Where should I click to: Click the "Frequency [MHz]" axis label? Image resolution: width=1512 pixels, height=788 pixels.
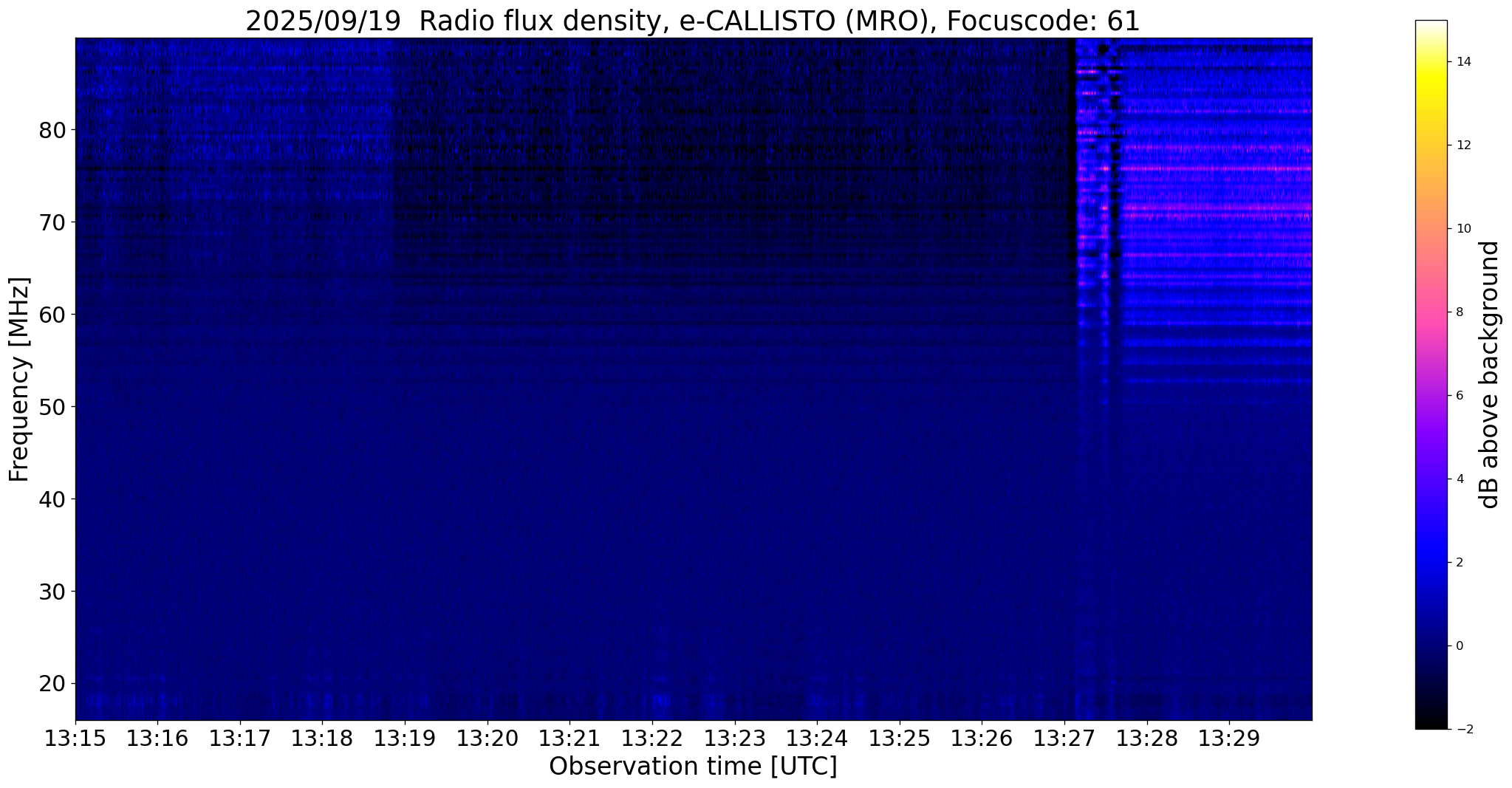19,380
